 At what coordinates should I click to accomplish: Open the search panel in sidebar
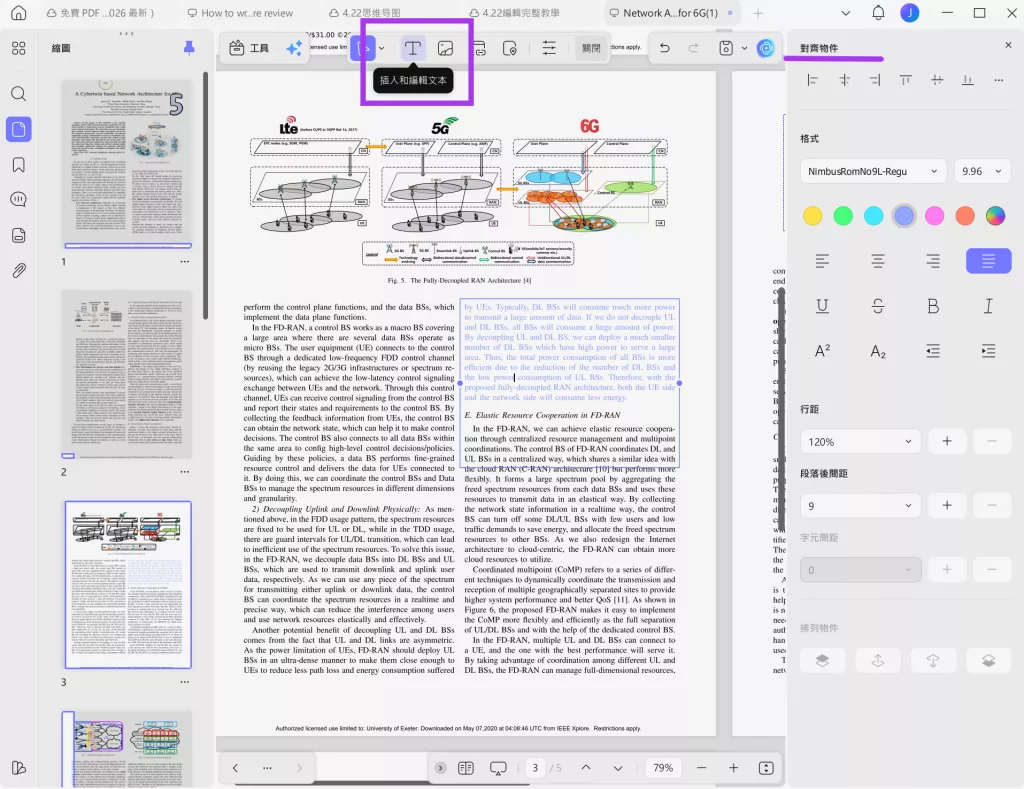point(19,93)
